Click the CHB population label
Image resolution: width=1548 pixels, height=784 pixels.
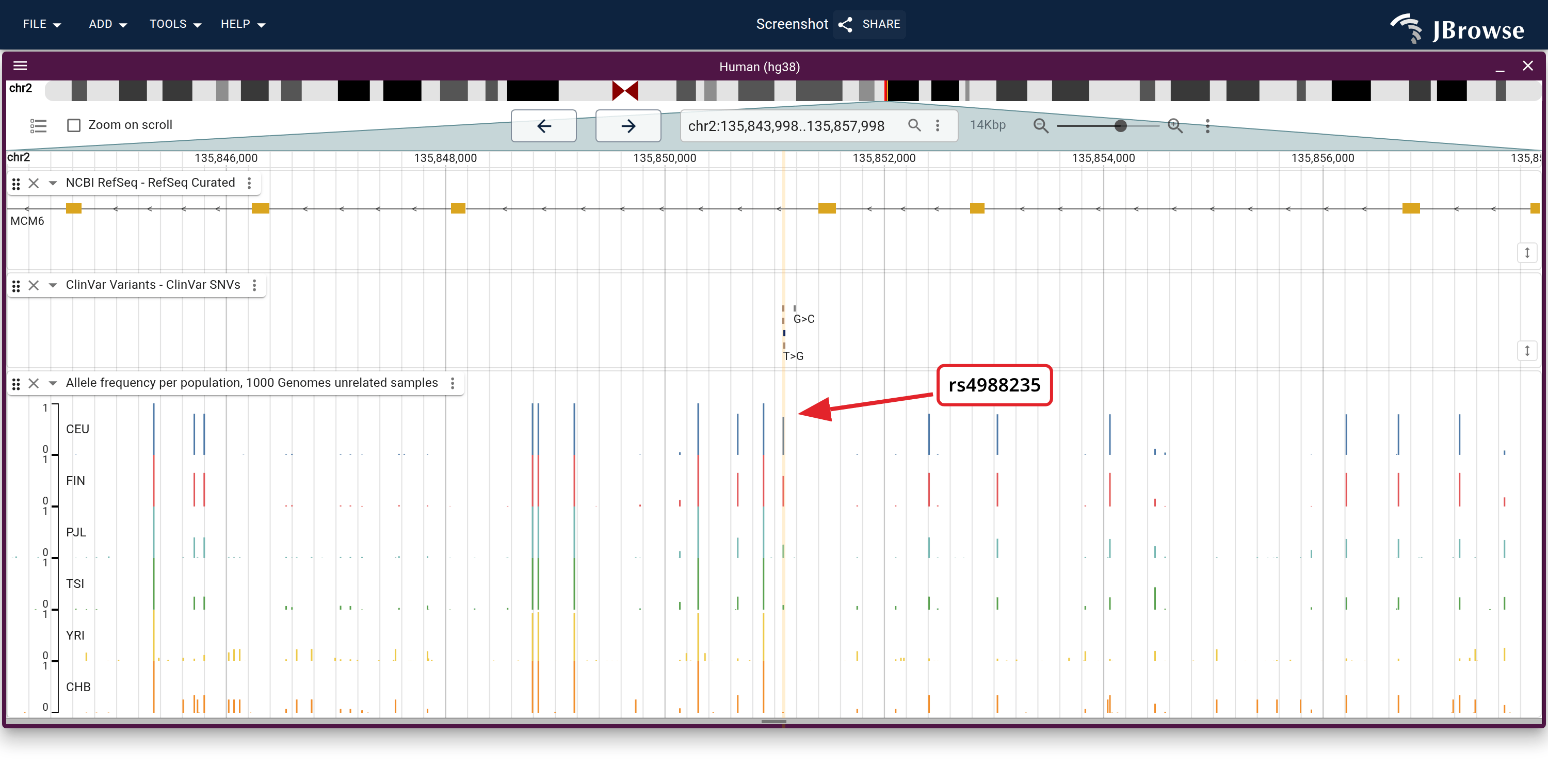click(78, 687)
